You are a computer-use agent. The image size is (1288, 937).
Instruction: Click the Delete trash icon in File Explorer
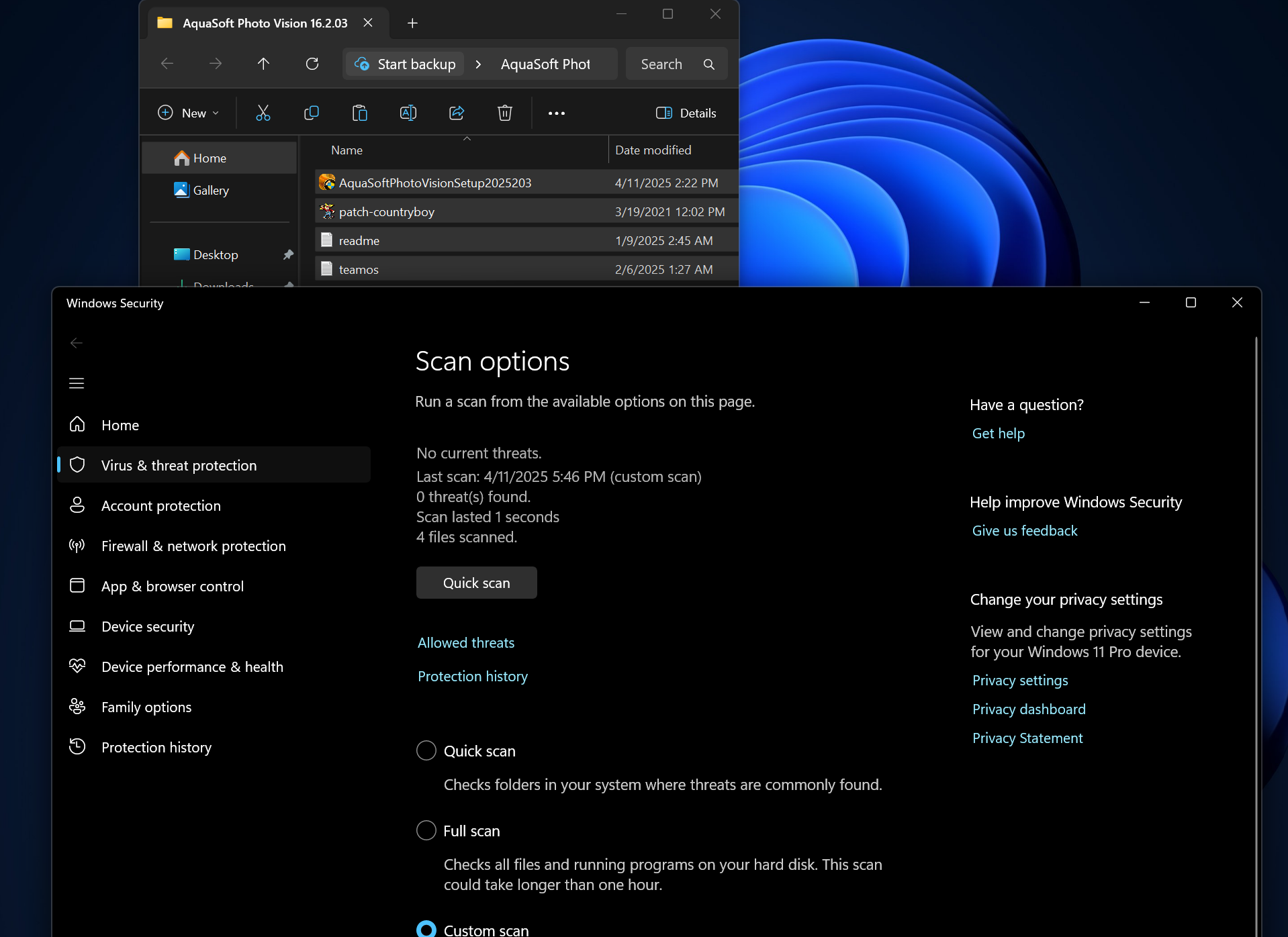505,113
